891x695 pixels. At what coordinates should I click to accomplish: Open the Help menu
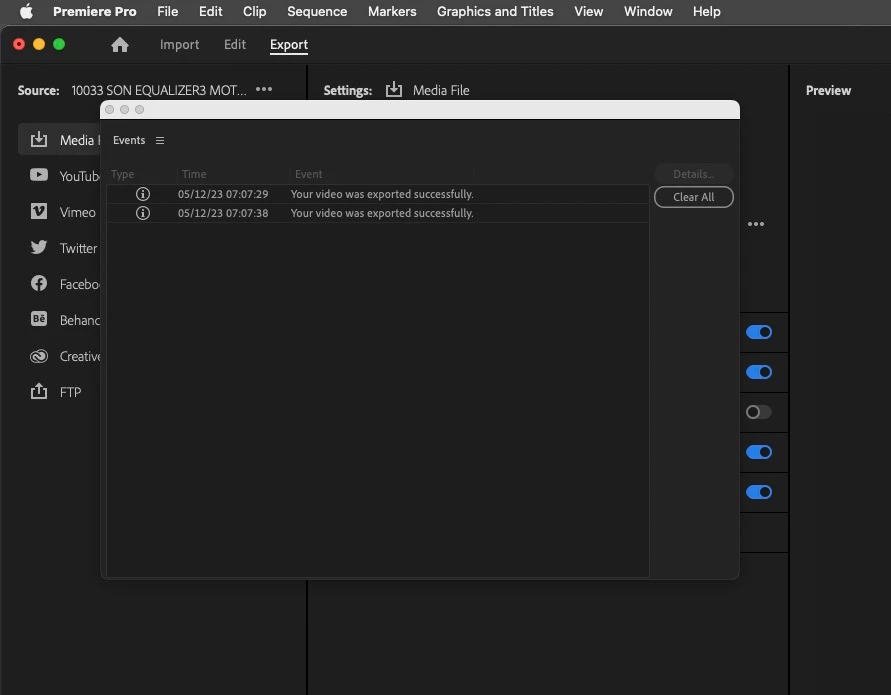(706, 11)
